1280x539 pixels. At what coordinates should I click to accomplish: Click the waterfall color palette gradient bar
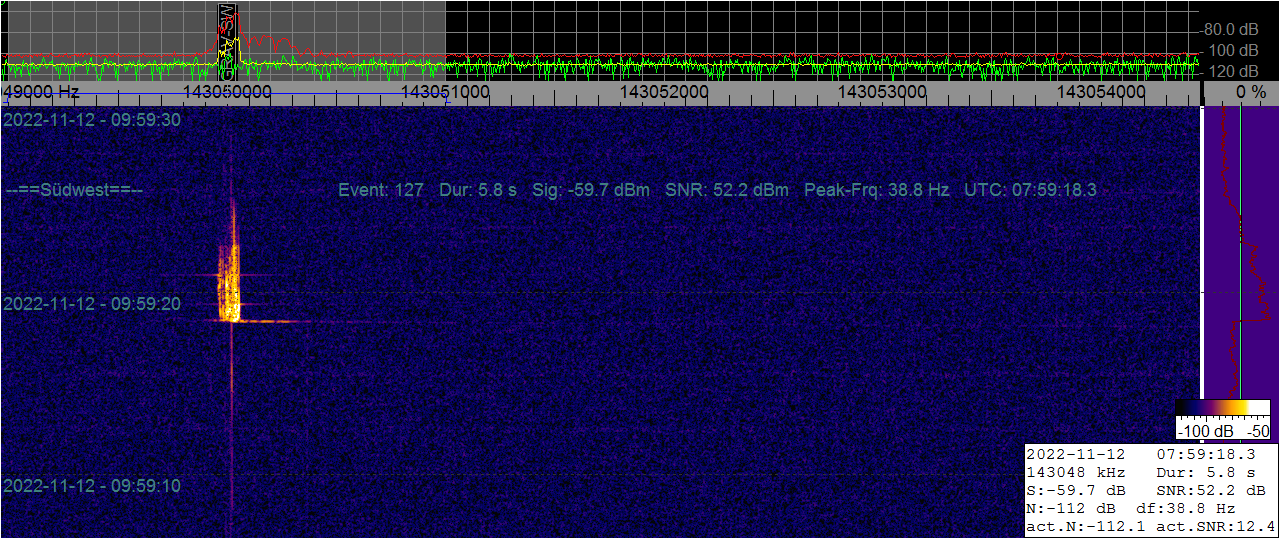[x=1223, y=409]
